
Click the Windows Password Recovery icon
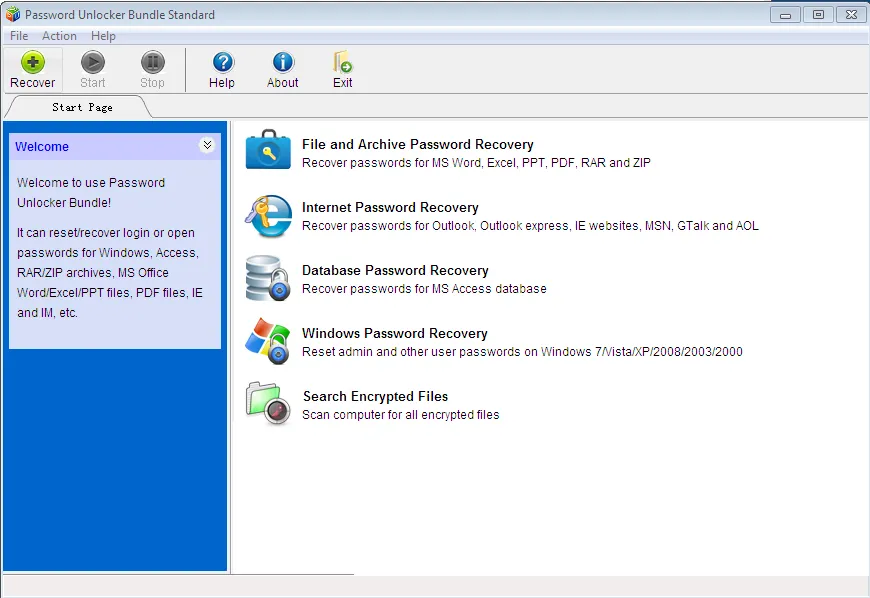pyautogui.click(x=267, y=341)
